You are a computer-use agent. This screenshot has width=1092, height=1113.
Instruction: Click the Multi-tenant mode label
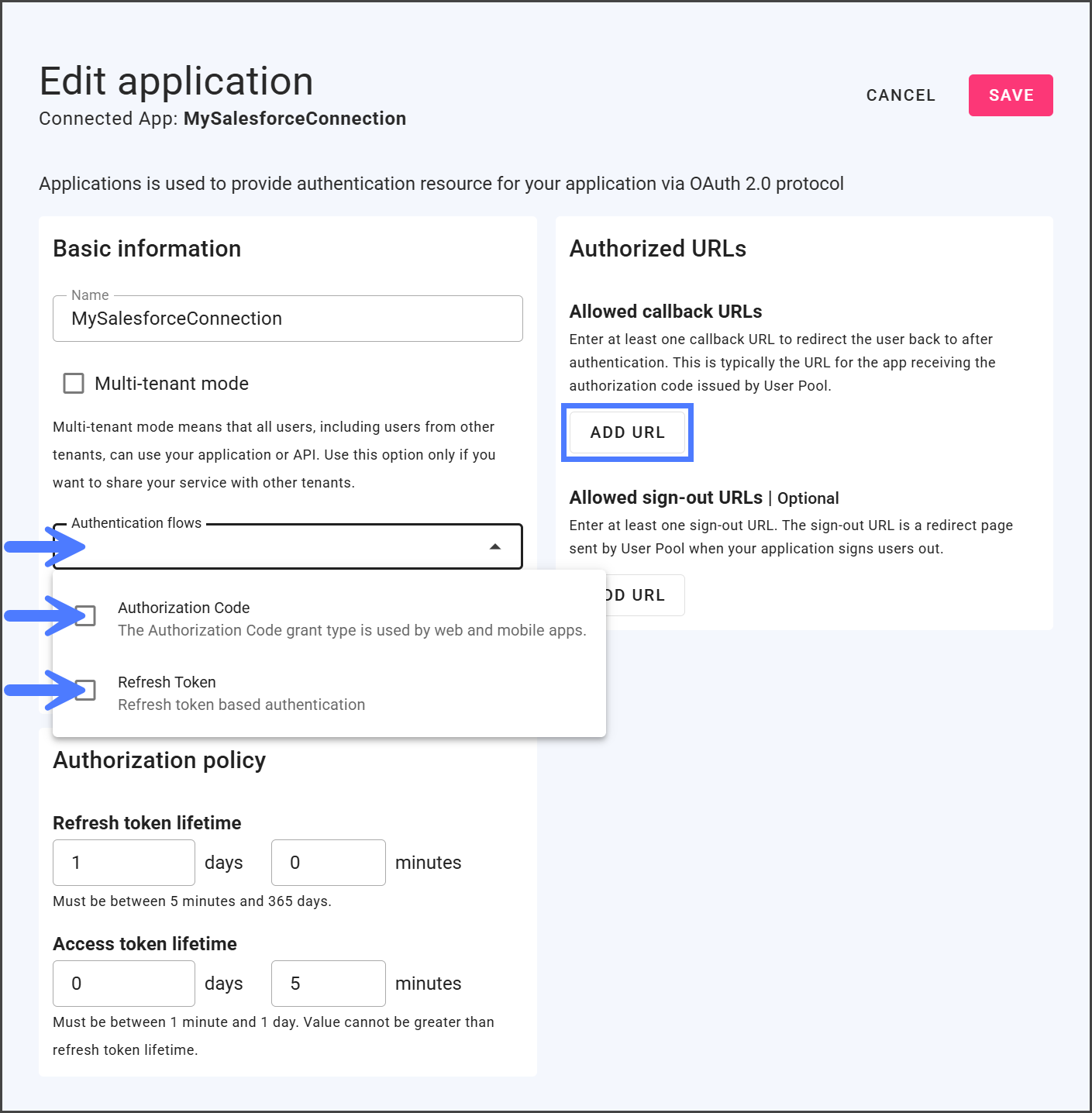point(171,384)
